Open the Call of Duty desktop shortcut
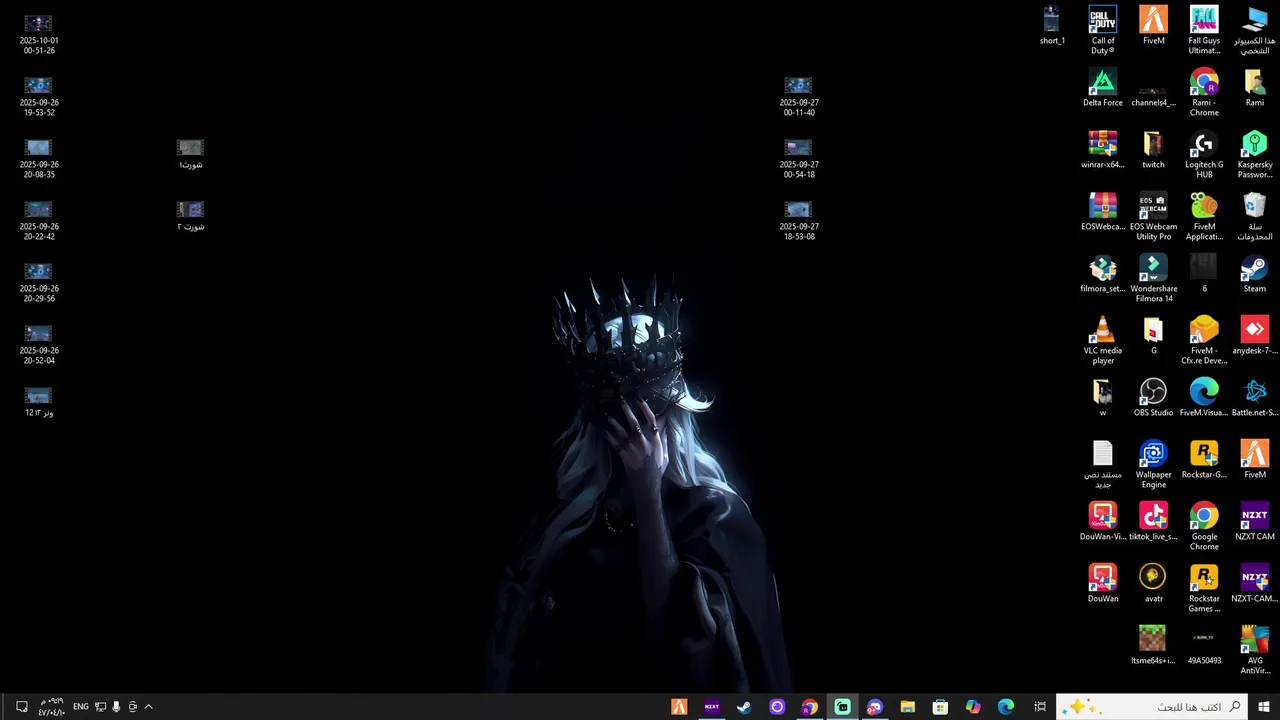Image resolution: width=1280 pixels, height=720 pixels. click(x=1103, y=30)
